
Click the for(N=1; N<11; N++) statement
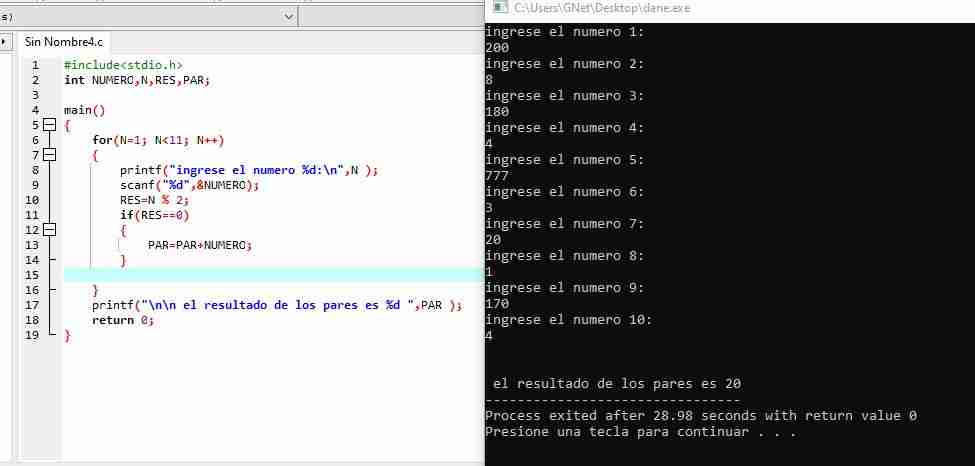coord(158,140)
